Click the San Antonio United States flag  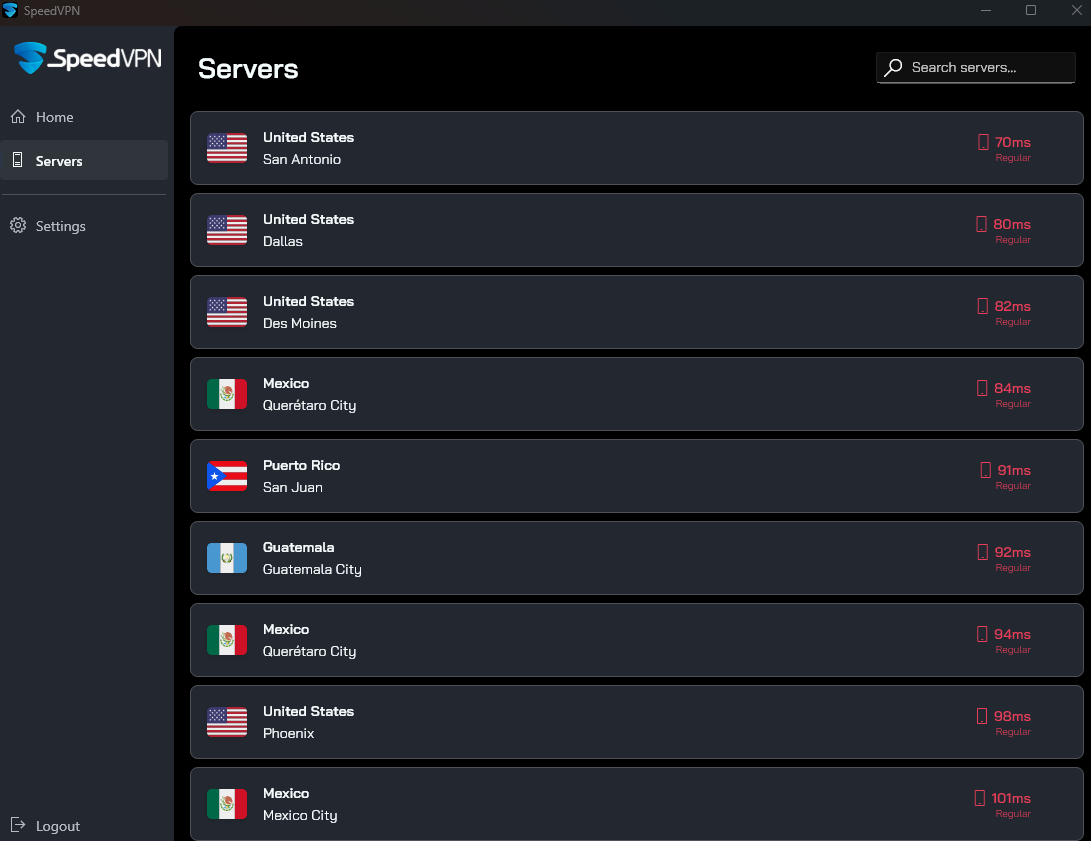coord(227,148)
